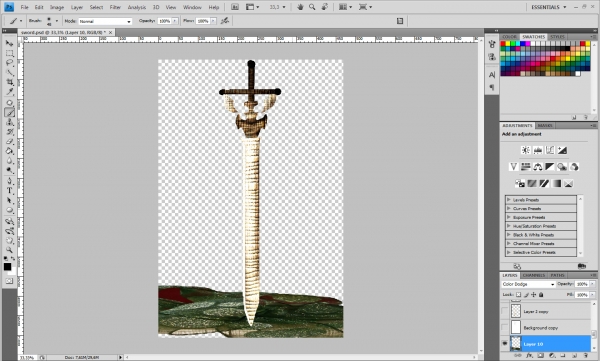Open the File menu
The width and height of the screenshot is (600, 361).
24,7
